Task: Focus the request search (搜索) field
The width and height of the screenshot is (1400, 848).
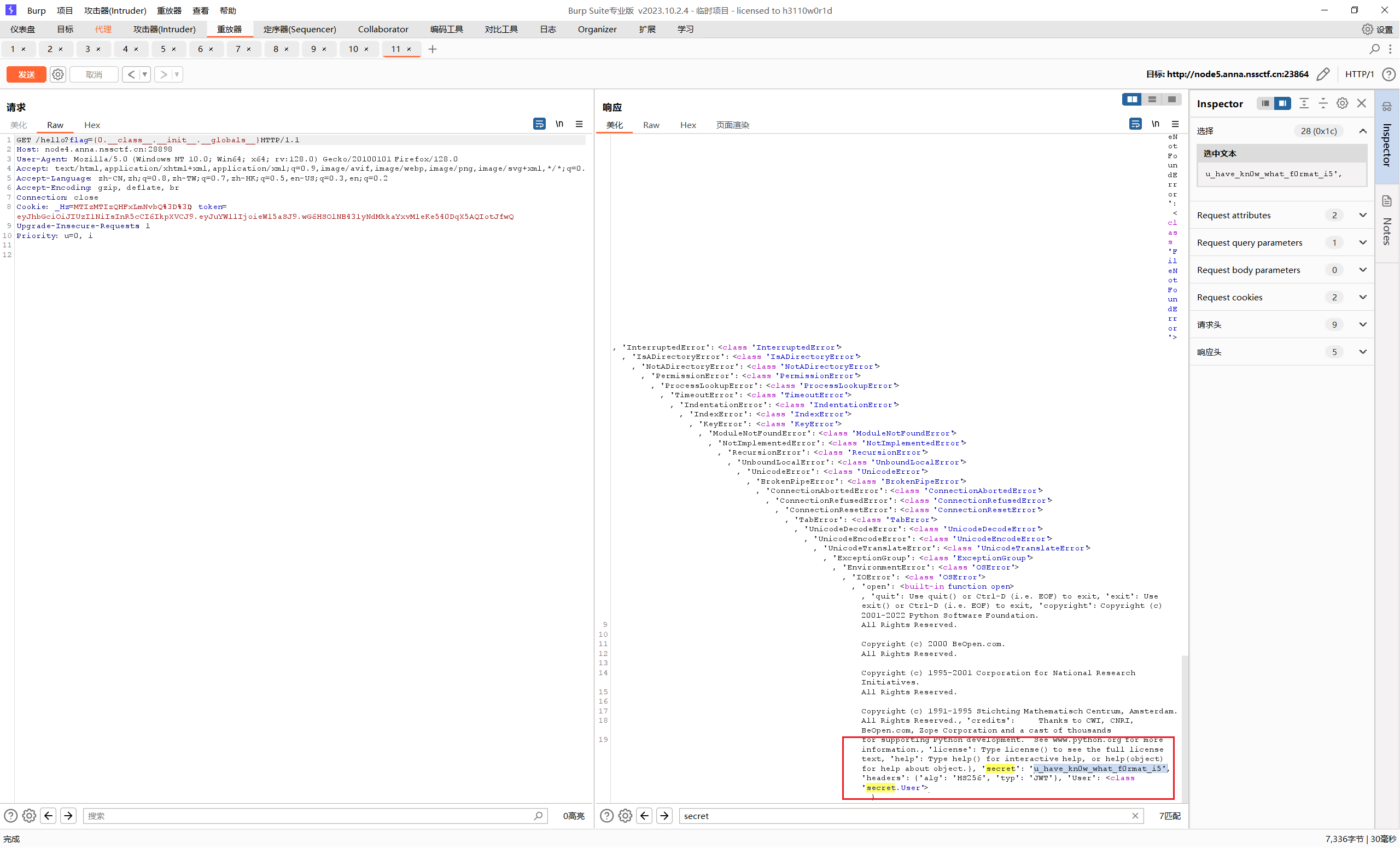Action: (x=315, y=816)
